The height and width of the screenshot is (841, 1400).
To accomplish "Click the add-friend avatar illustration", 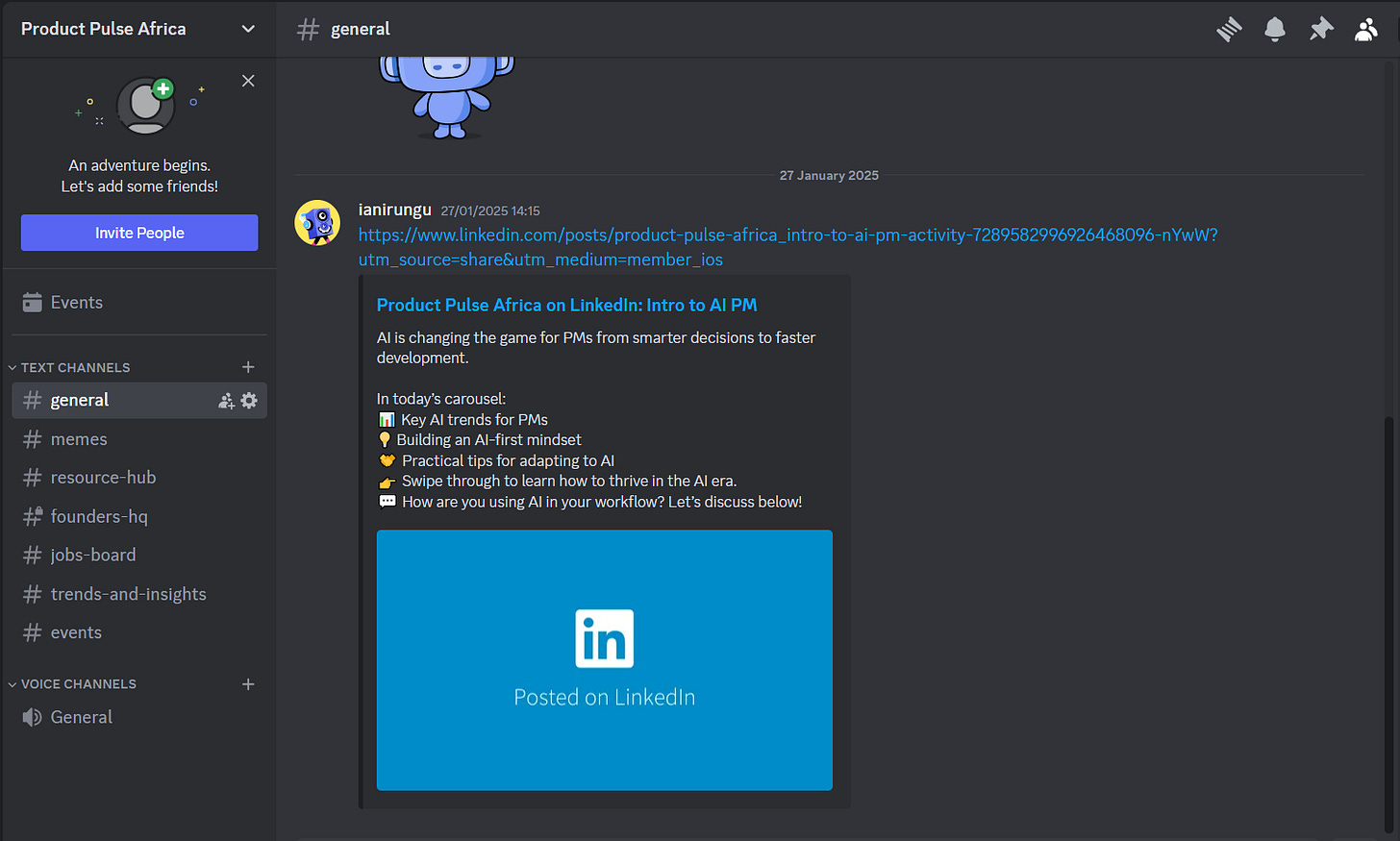I will [146, 105].
